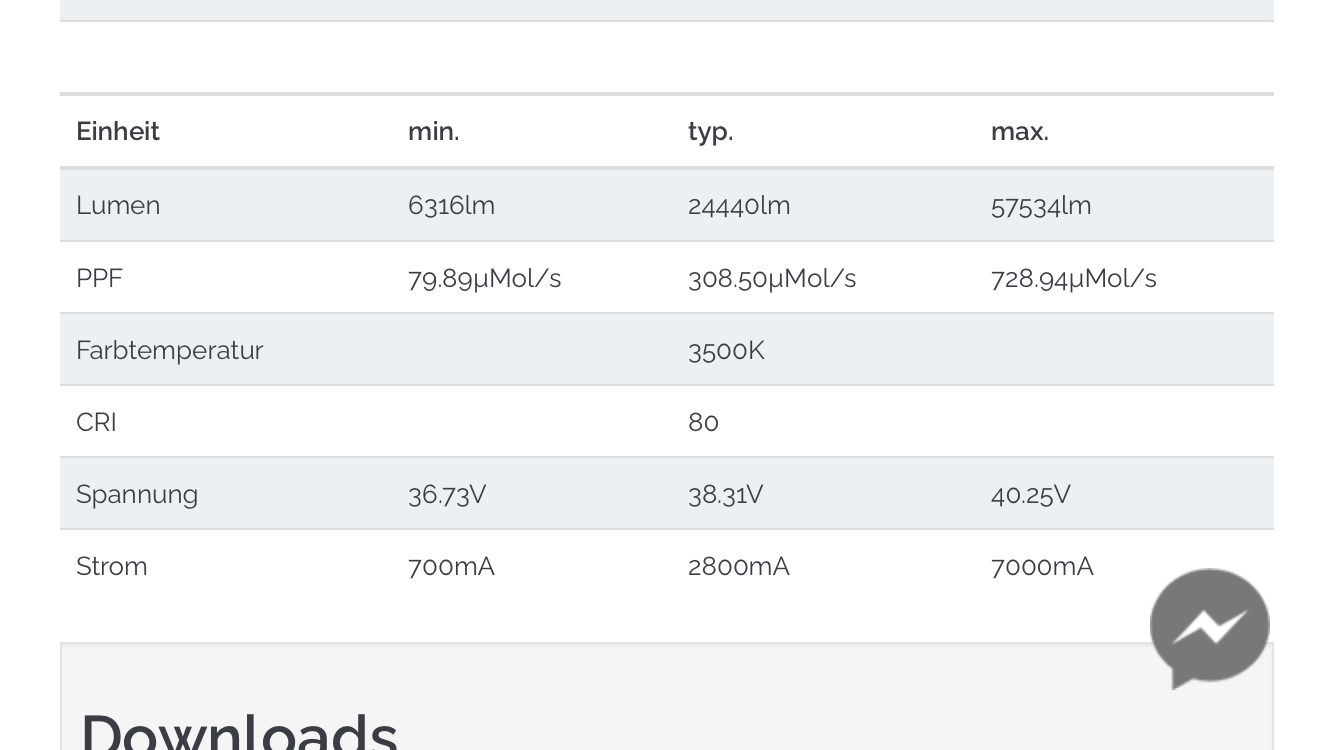Click the Strom row label
Viewport: 1334px width, 750px height.
pos(112,566)
